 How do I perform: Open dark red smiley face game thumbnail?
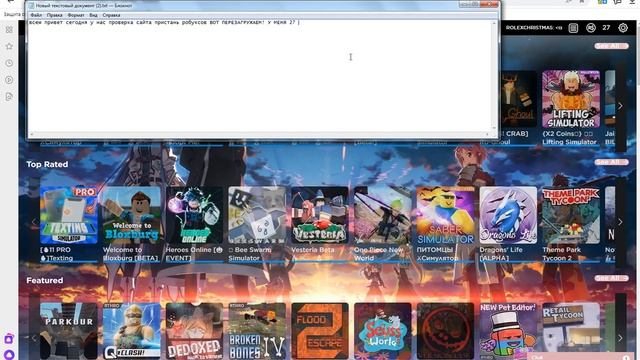click(x=445, y=331)
